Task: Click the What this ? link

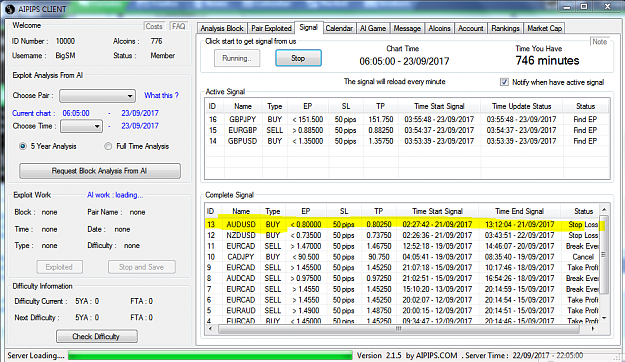Action: point(161,95)
